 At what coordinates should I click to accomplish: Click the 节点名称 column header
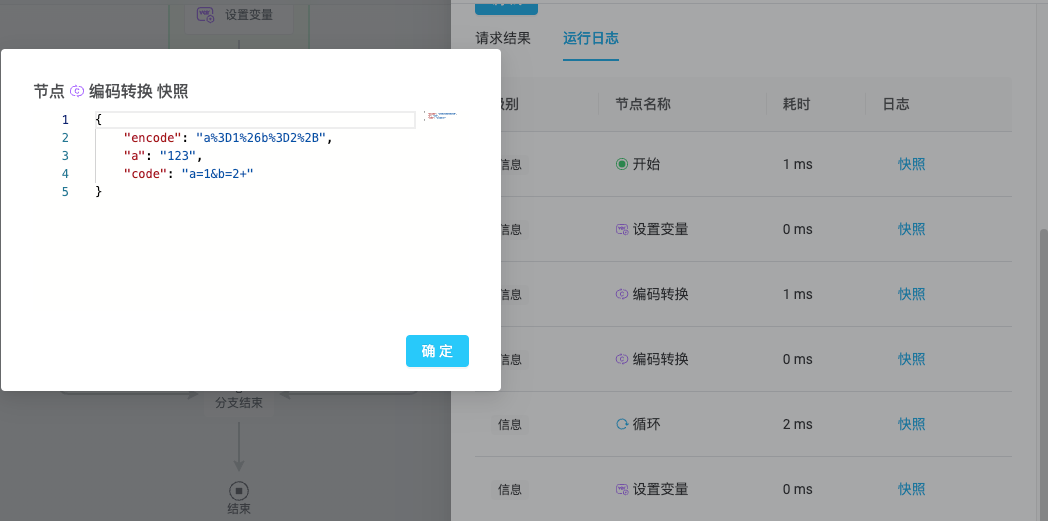coord(643,104)
